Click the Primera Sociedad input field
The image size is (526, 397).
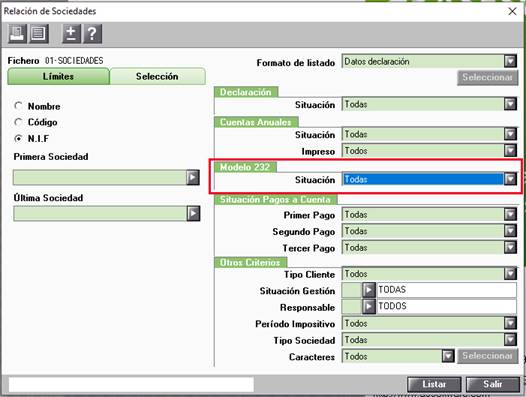click(100, 177)
